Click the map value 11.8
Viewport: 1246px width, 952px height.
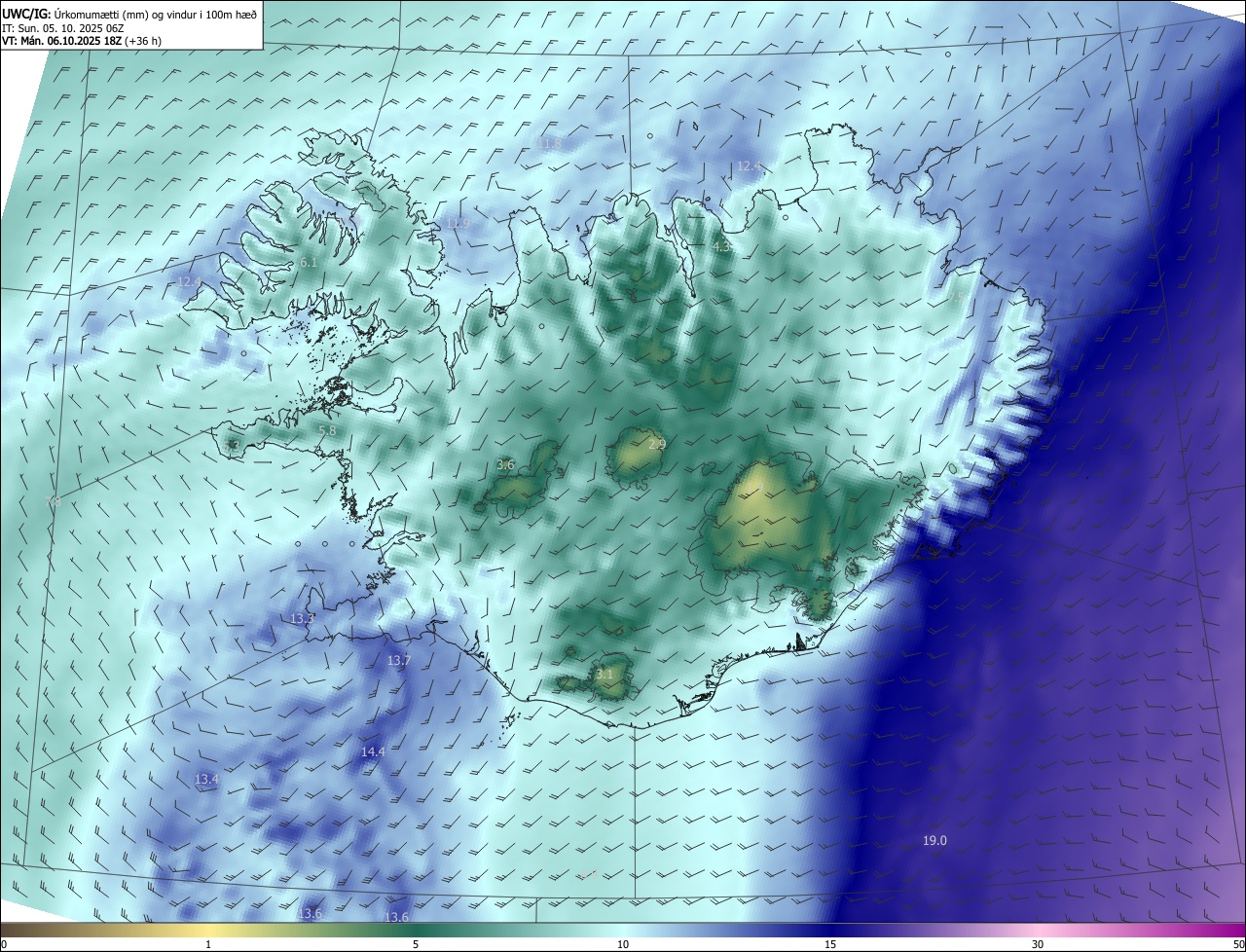(x=549, y=144)
